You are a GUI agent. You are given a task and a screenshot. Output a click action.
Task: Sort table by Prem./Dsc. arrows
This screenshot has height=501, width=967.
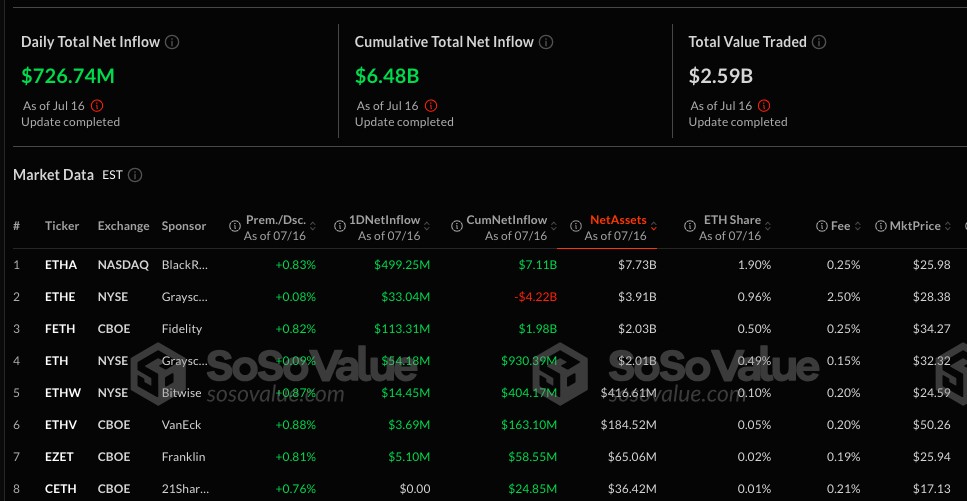pos(313,226)
